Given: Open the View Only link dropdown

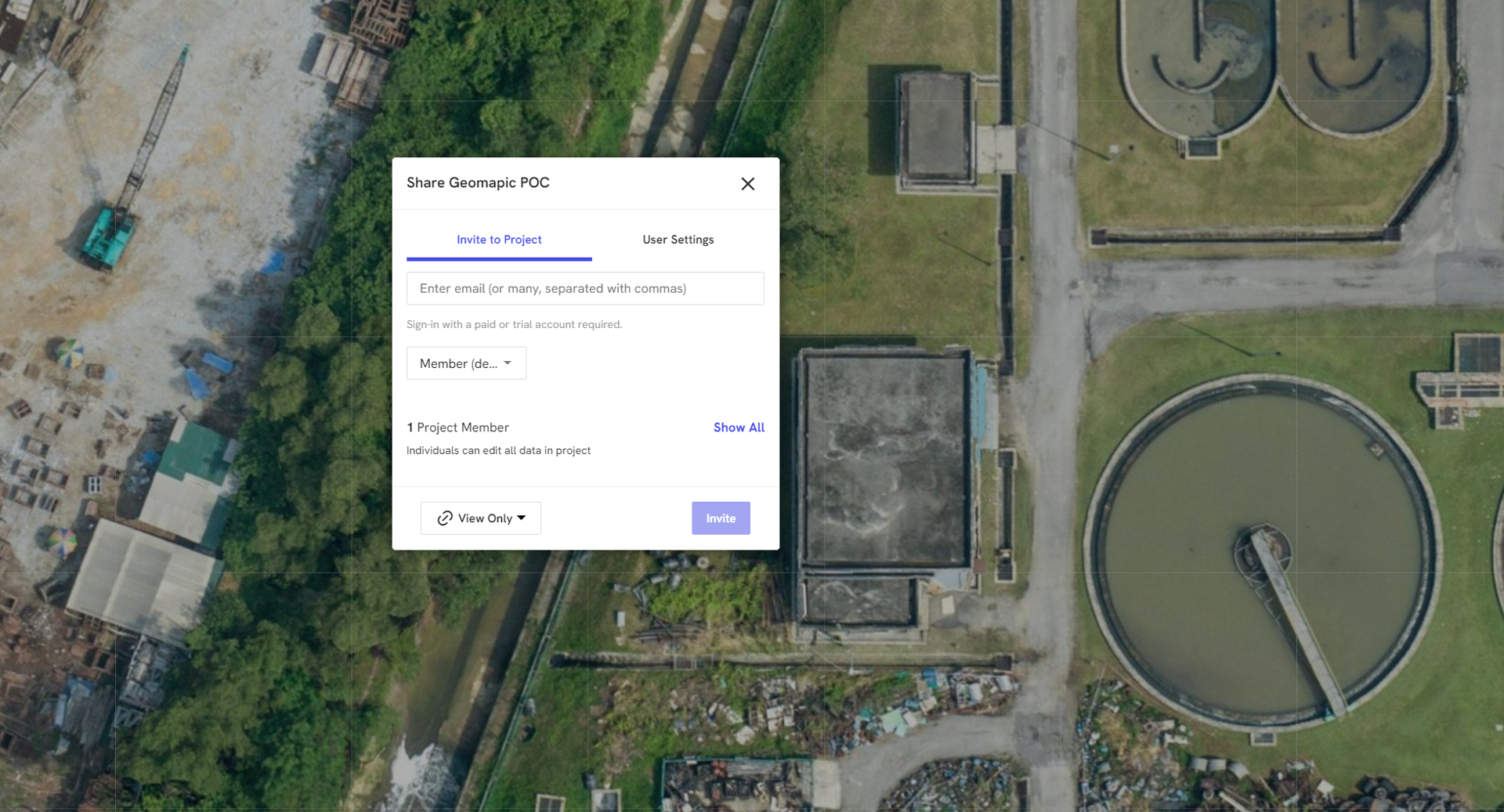Looking at the screenshot, I should point(481,518).
